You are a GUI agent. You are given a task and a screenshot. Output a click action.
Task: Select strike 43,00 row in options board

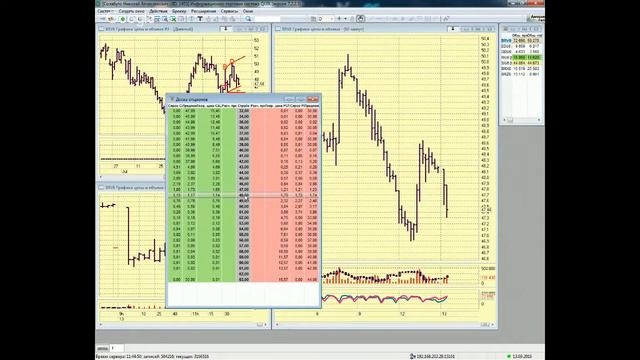(x=244, y=167)
